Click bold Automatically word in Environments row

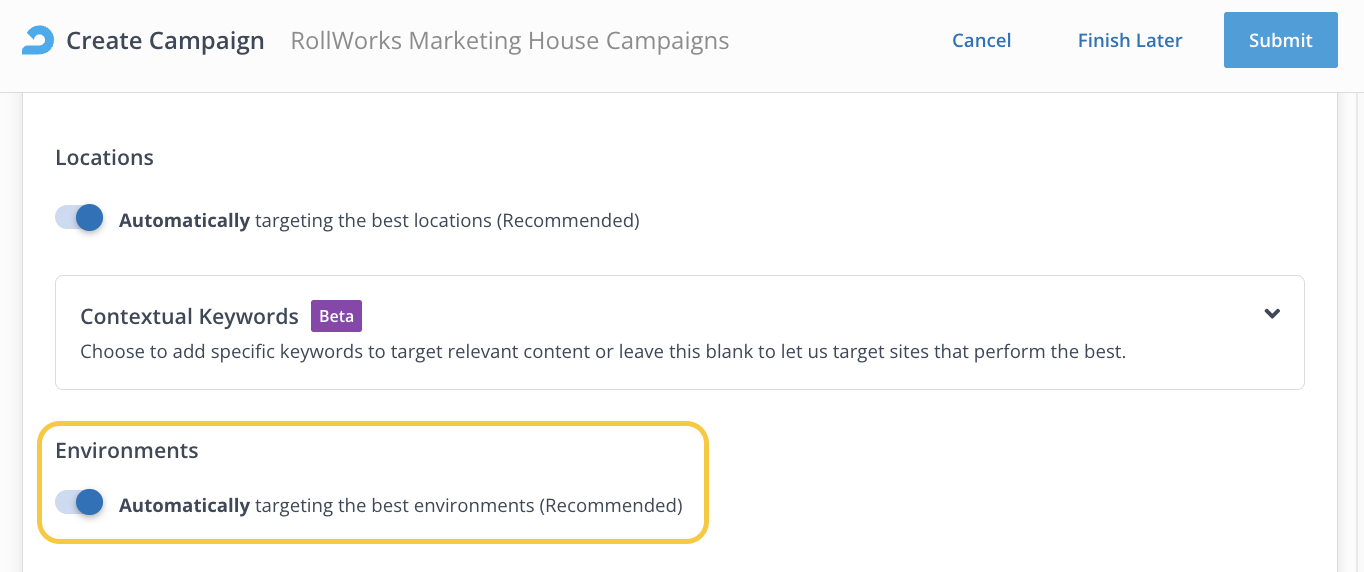[x=184, y=505]
